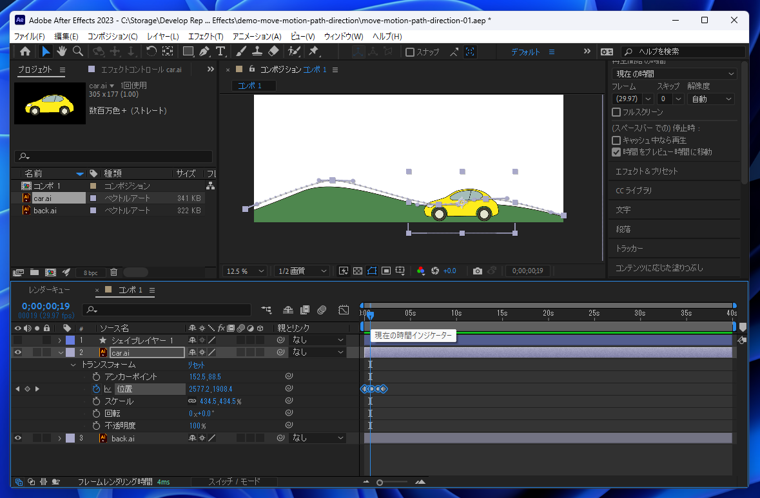Click the snapshot camera icon in viewer

click(x=477, y=271)
